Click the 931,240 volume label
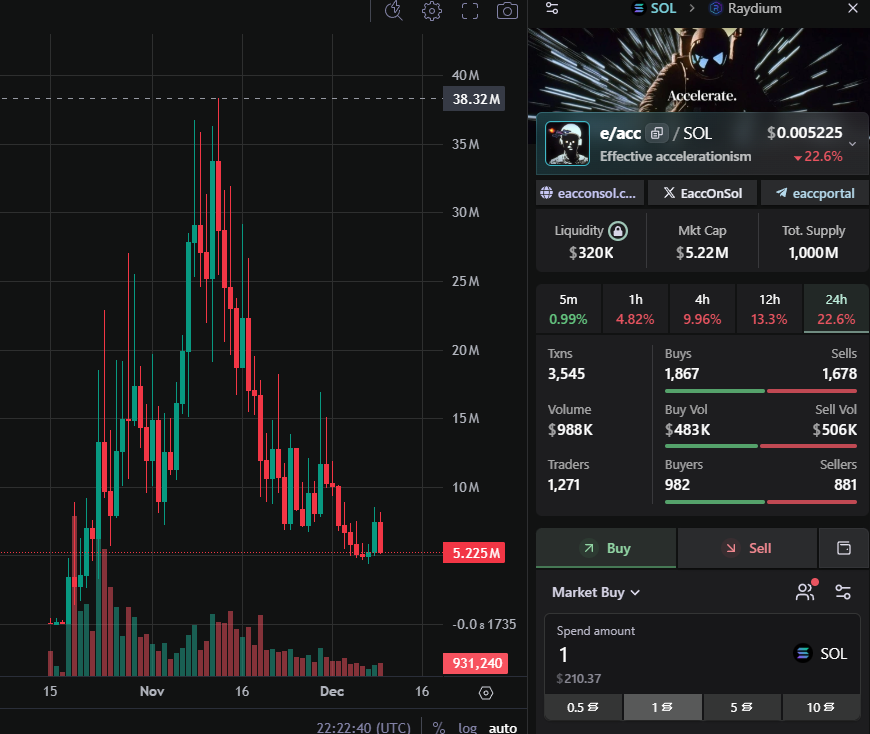Image resolution: width=870 pixels, height=734 pixels. 476,663
